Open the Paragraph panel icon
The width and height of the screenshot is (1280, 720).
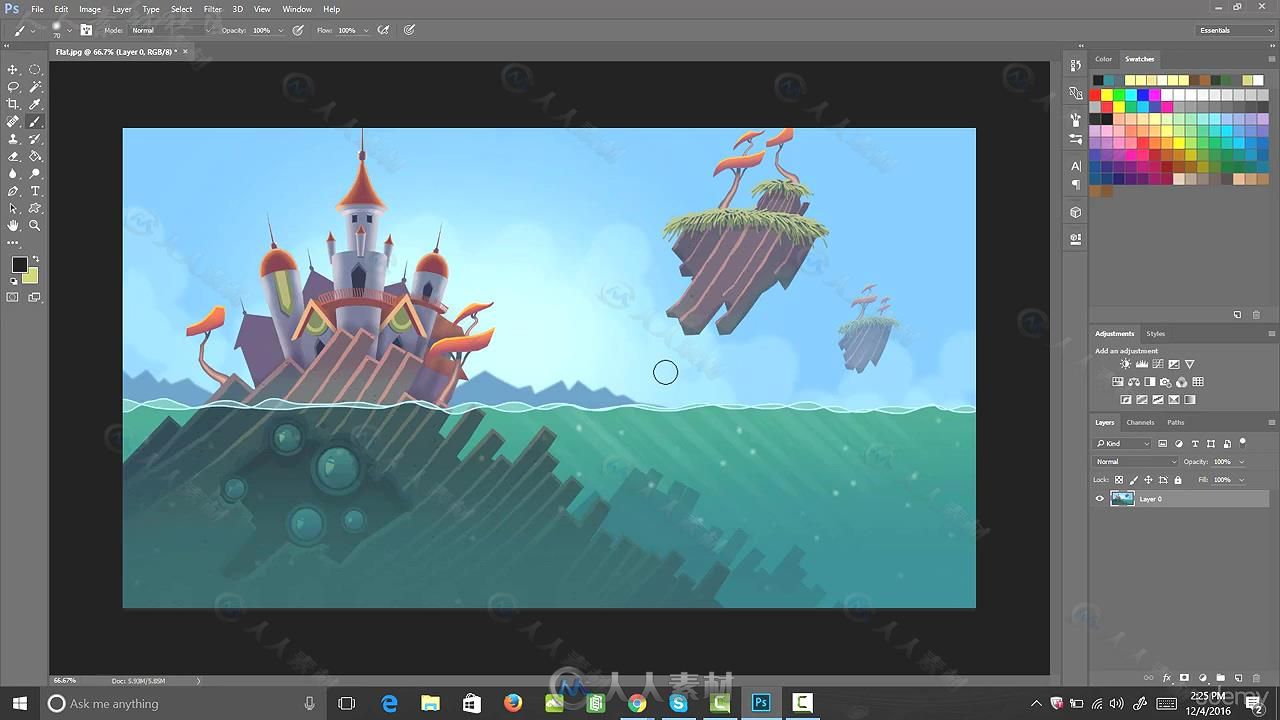pyautogui.click(x=1076, y=185)
